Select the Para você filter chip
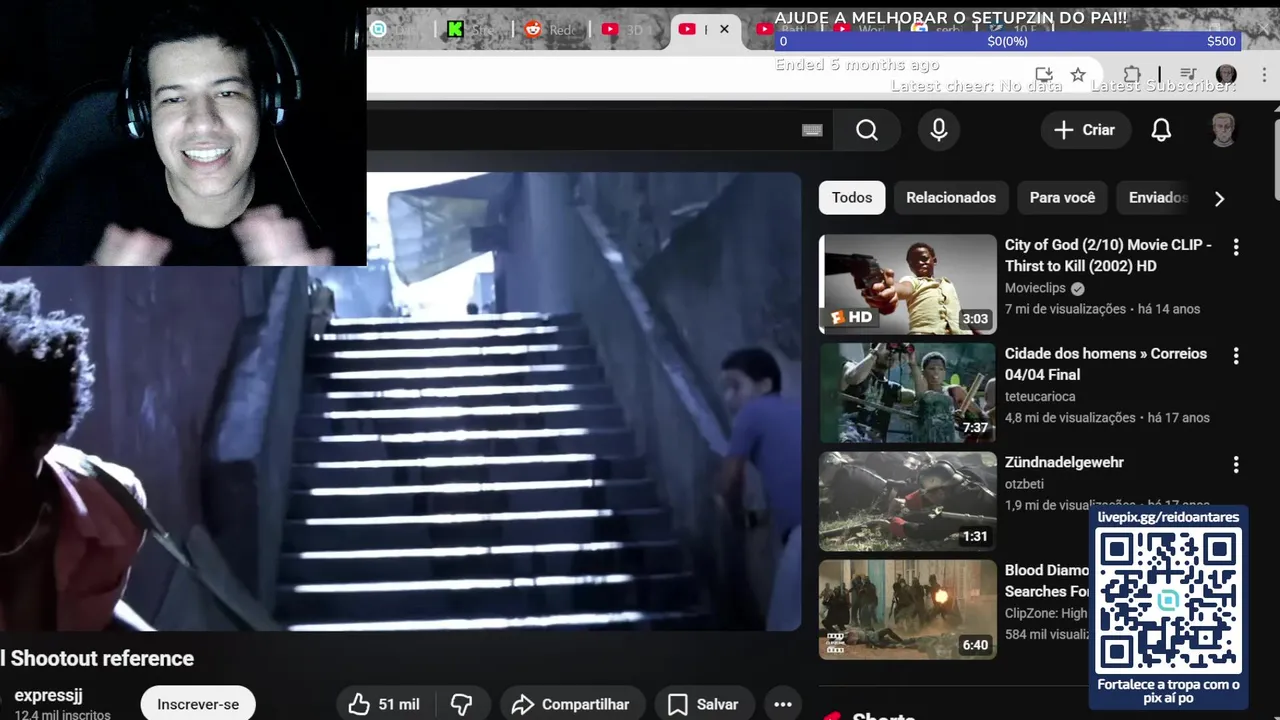1280x720 pixels. (x=1062, y=198)
